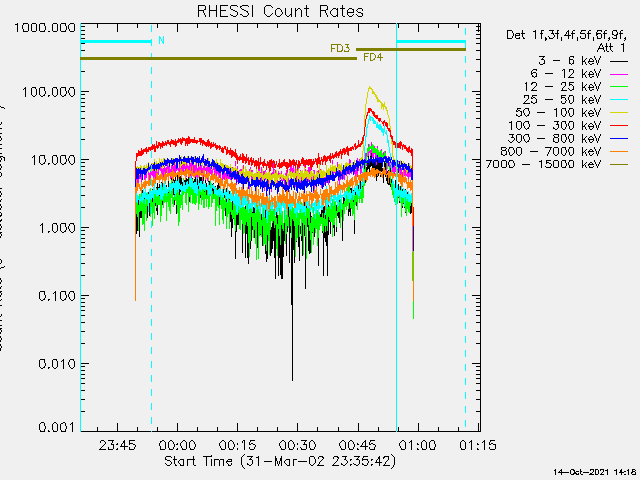This screenshot has width=640, height=480.
Task: Click the 23:45 x-axis time label
Action: tap(117, 444)
